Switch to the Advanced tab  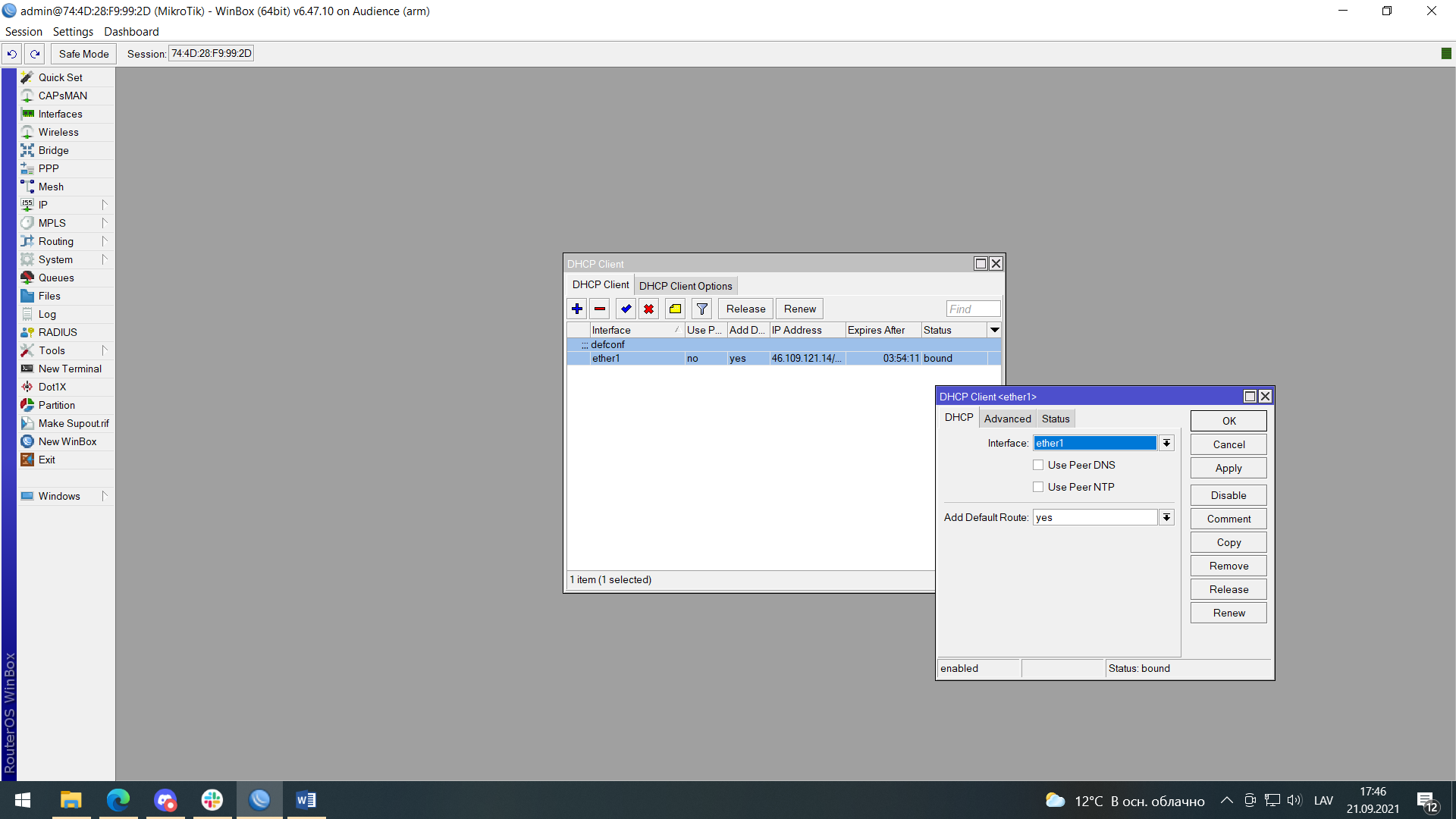[1007, 419]
